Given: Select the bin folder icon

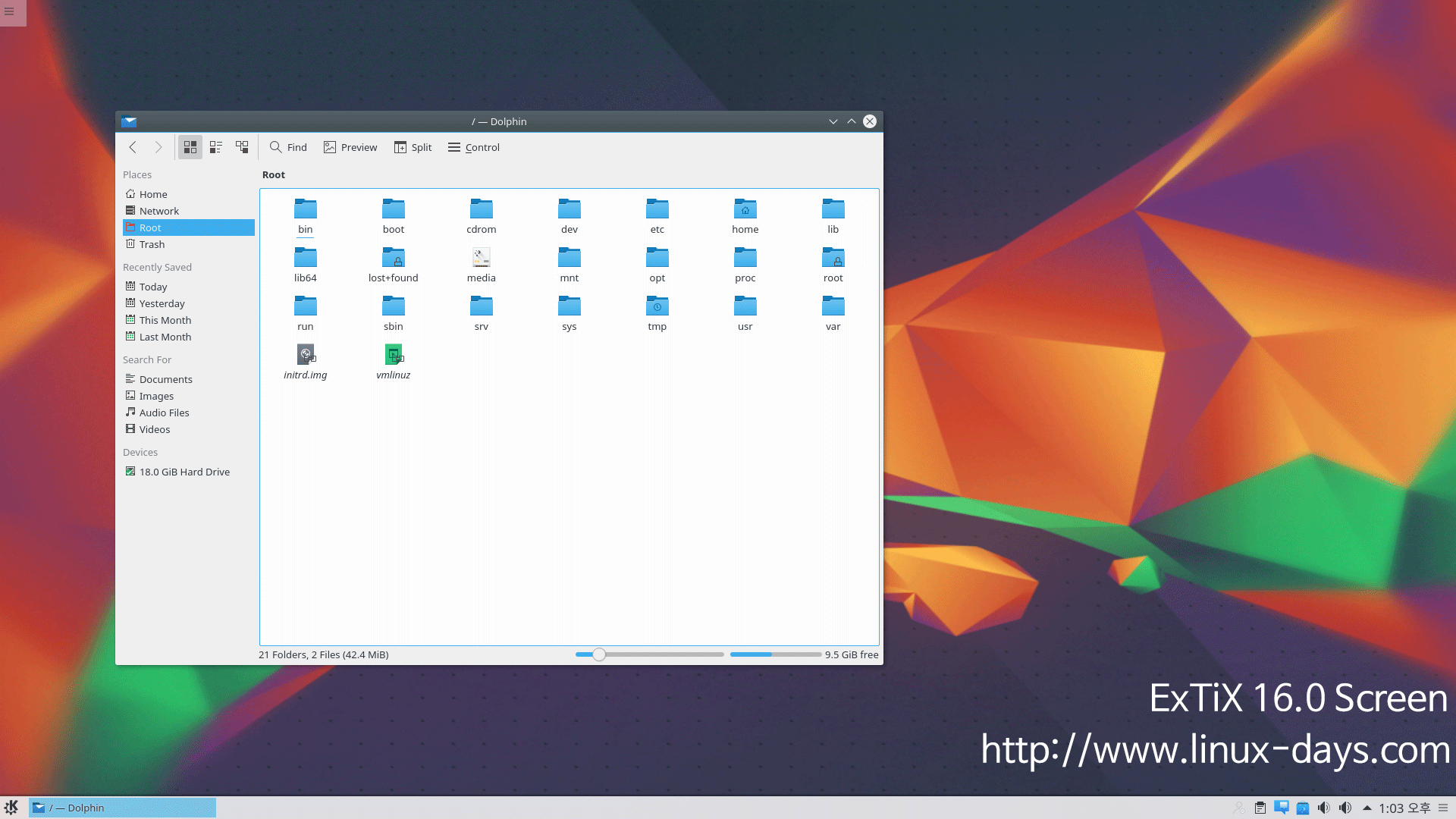Looking at the screenshot, I should tap(306, 209).
